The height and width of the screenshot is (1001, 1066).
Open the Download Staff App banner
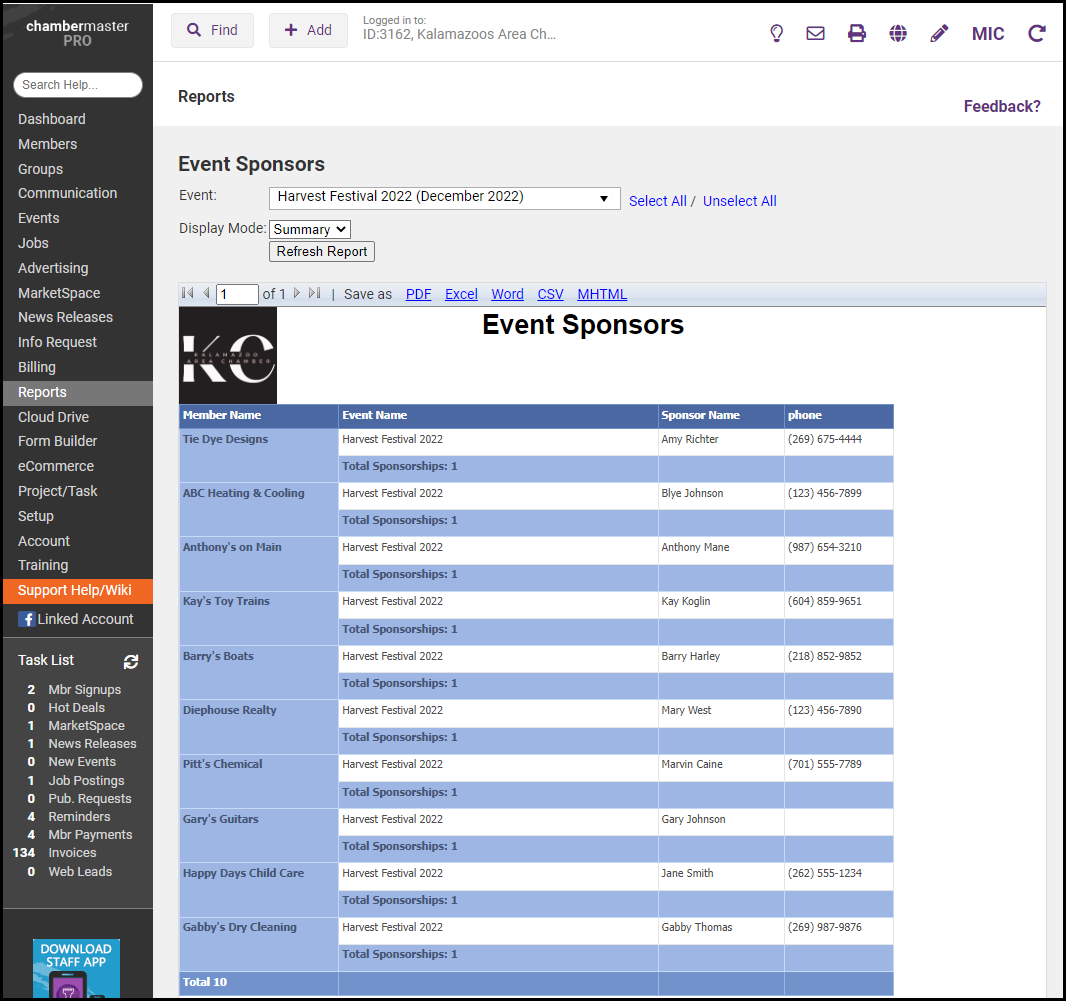76,968
